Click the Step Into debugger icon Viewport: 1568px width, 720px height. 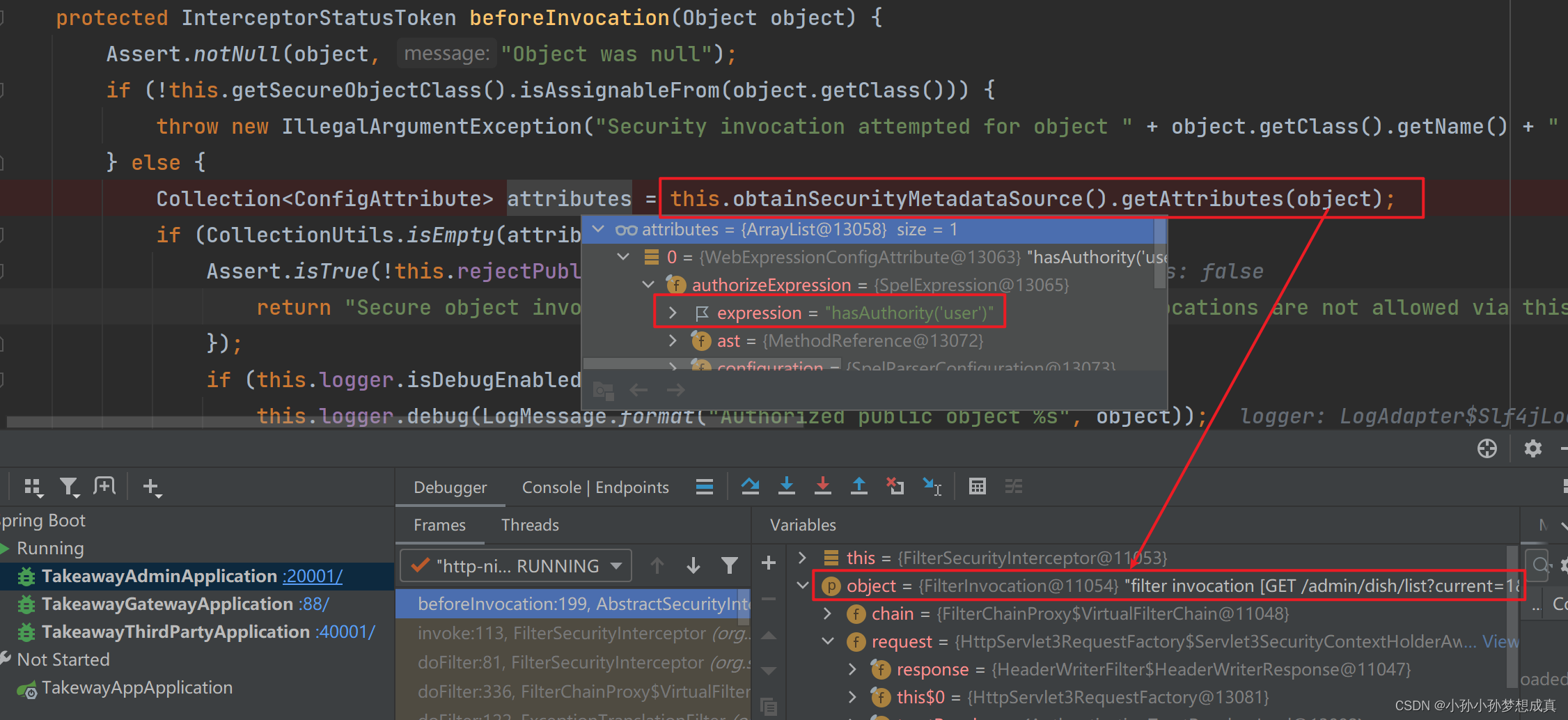tap(787, 486)
